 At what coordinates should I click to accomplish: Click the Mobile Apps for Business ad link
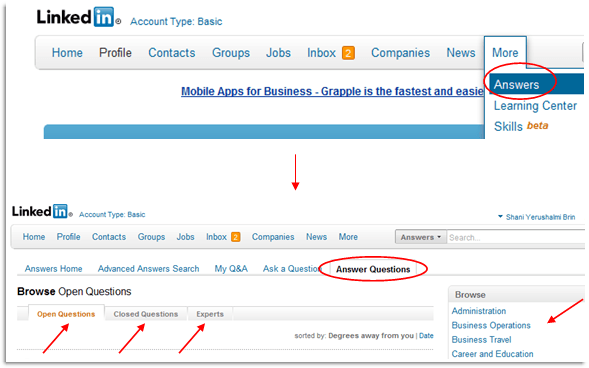[x=332, y=91]
